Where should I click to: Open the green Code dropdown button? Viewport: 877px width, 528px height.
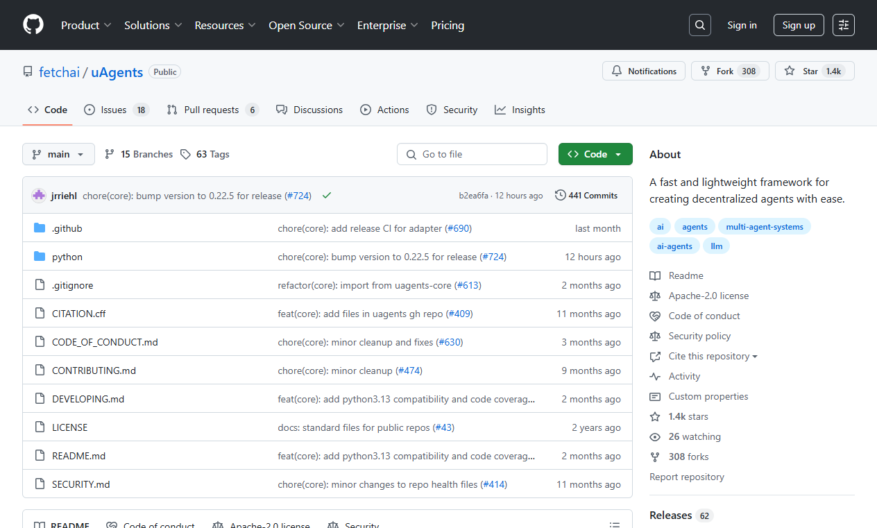pos(595,154)
